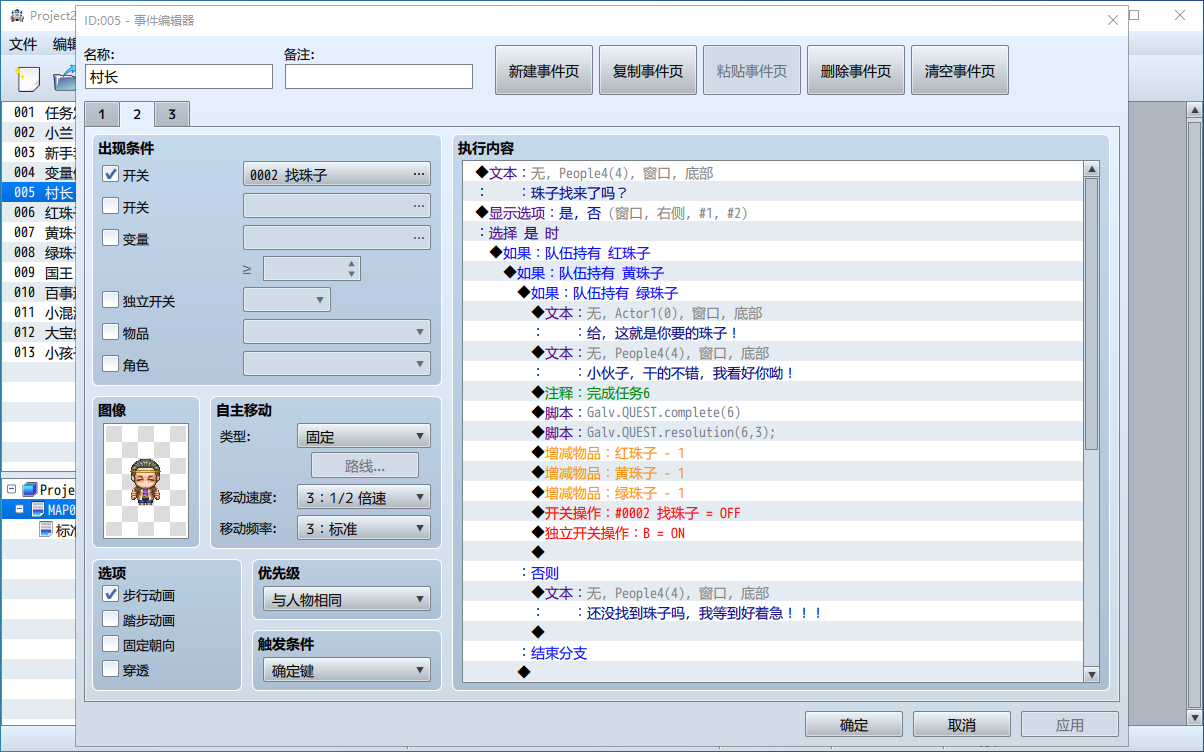Click the map icon beside the 标准 child map
The height and width of the screenshot is (752, 1204).
tap(46, 530)
